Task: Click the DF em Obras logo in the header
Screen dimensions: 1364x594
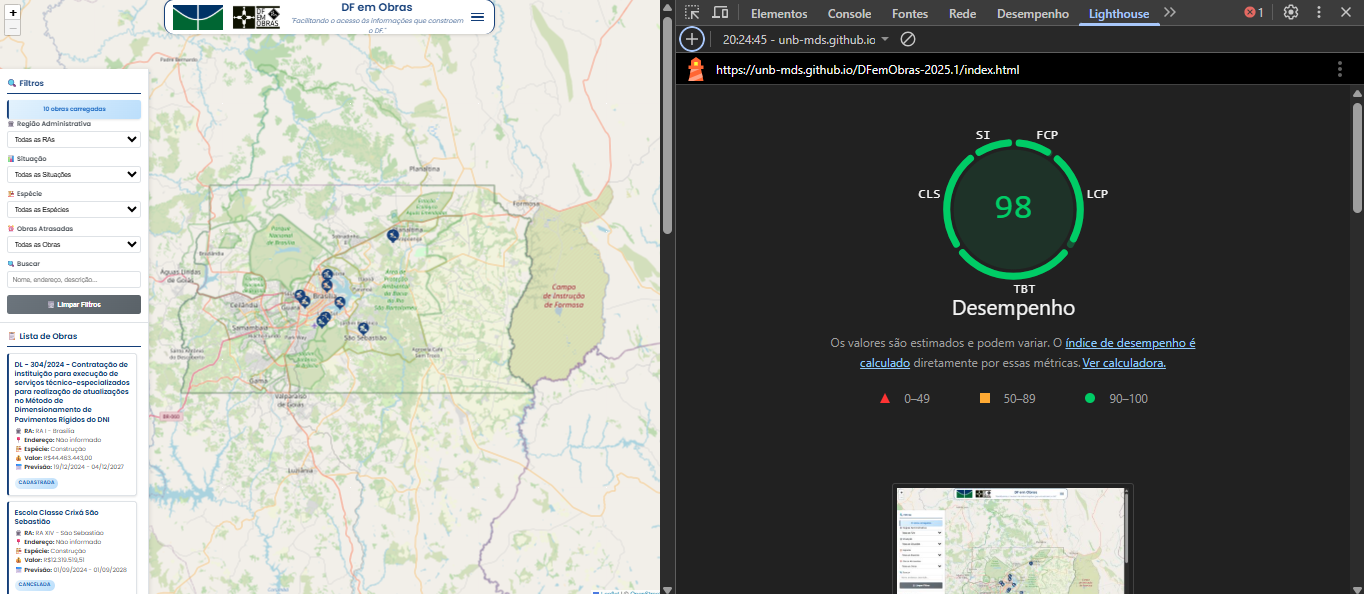Action: click(x=256, y=17)
